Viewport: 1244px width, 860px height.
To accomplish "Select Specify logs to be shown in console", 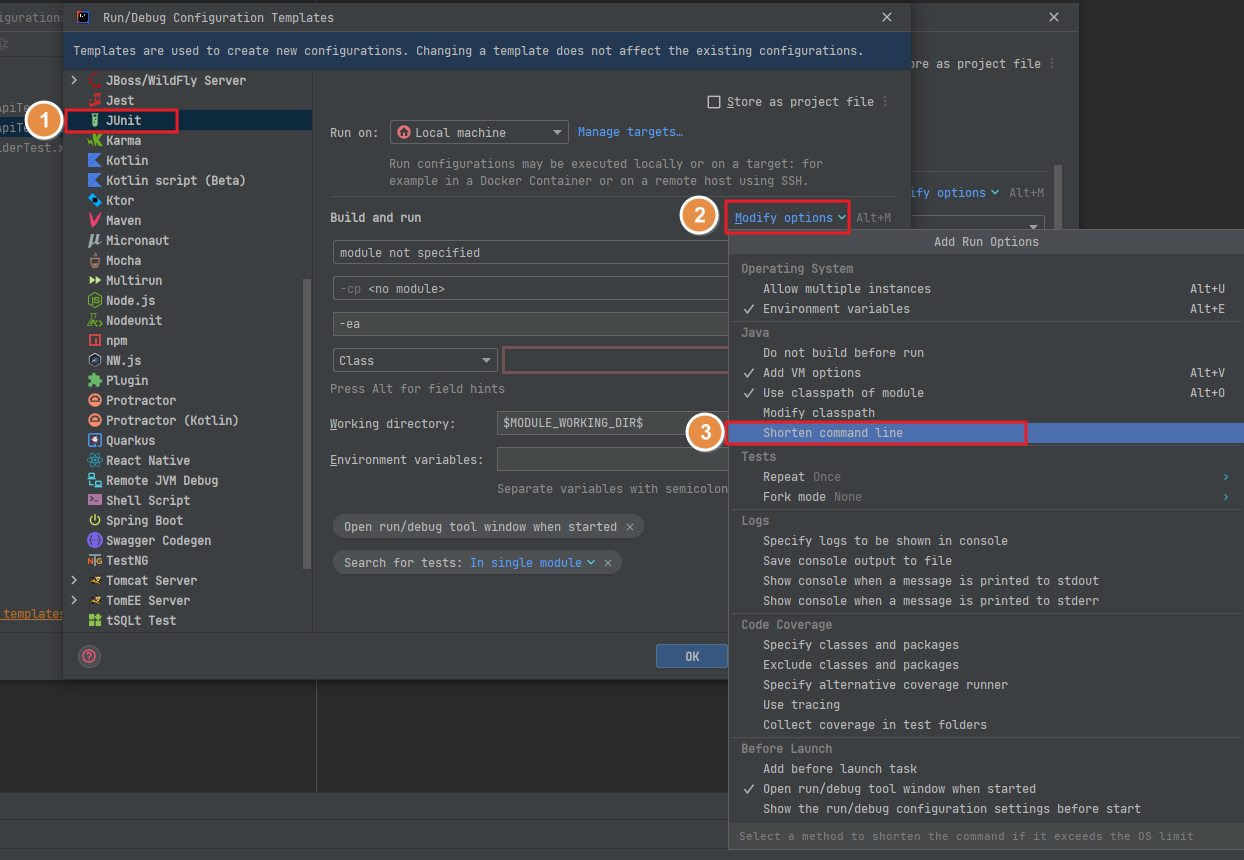I will tap(985, 541).
